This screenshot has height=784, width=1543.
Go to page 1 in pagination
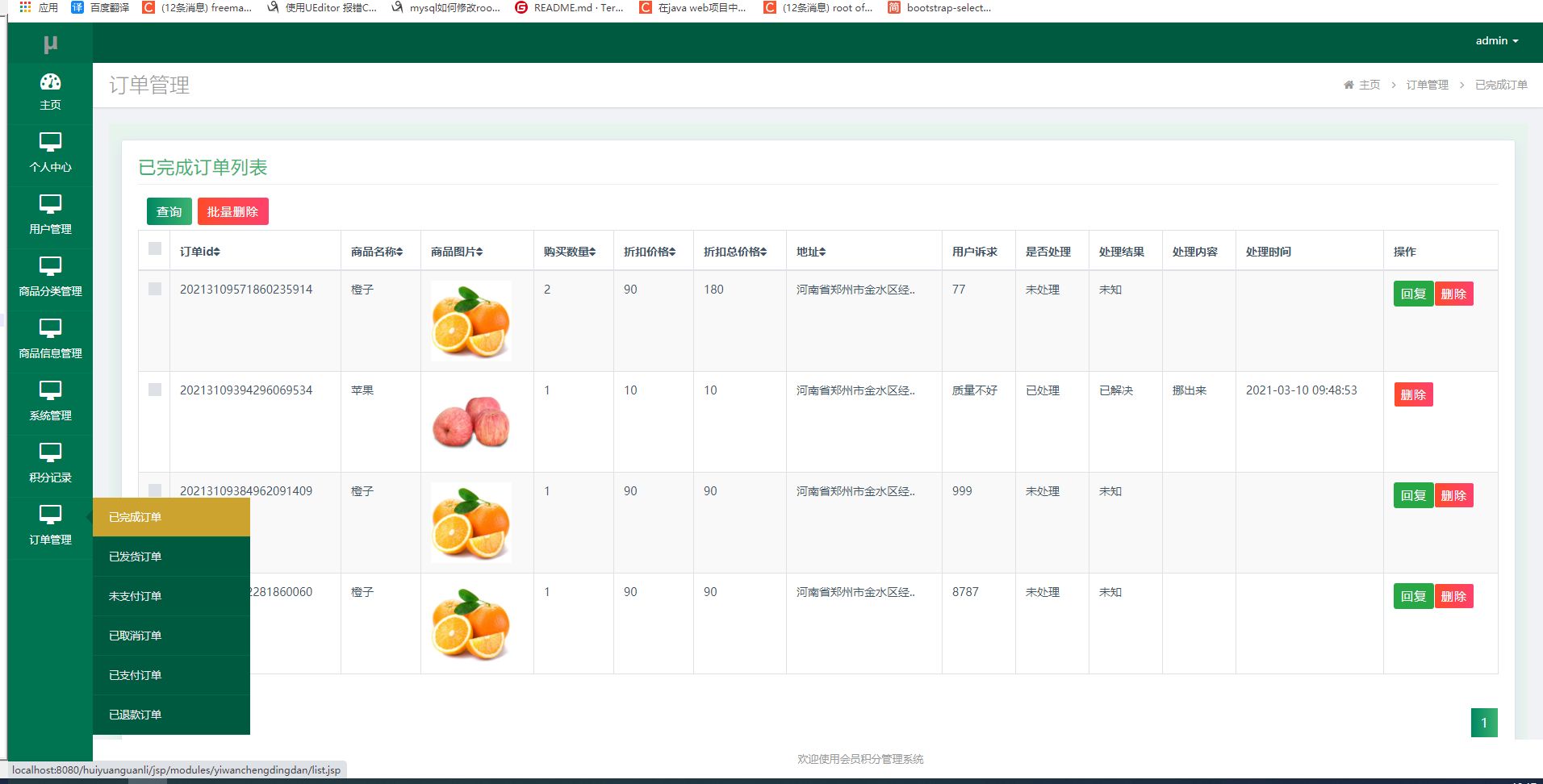(1484, 723)
